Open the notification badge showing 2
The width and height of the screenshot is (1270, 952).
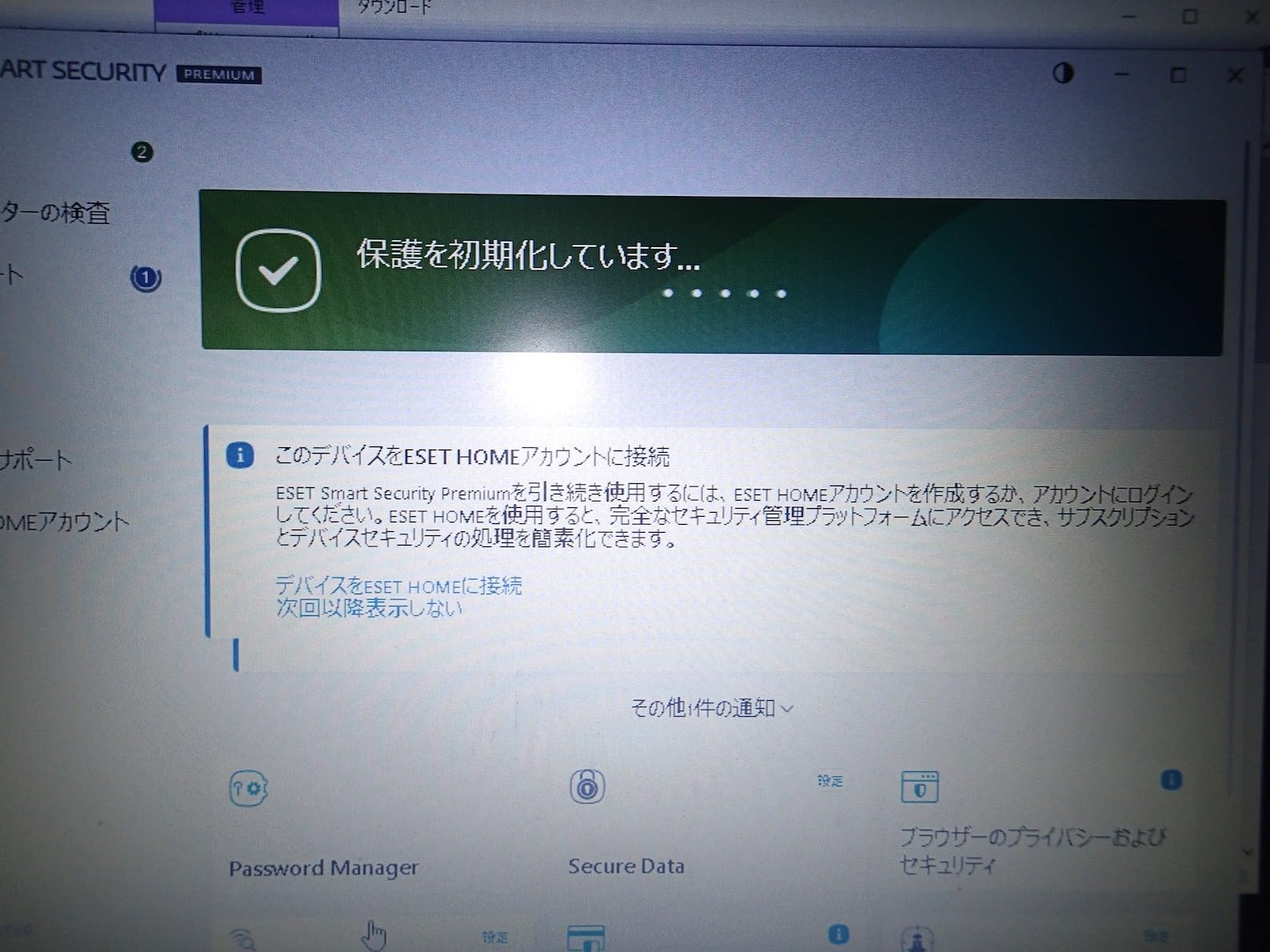[142, 152]
